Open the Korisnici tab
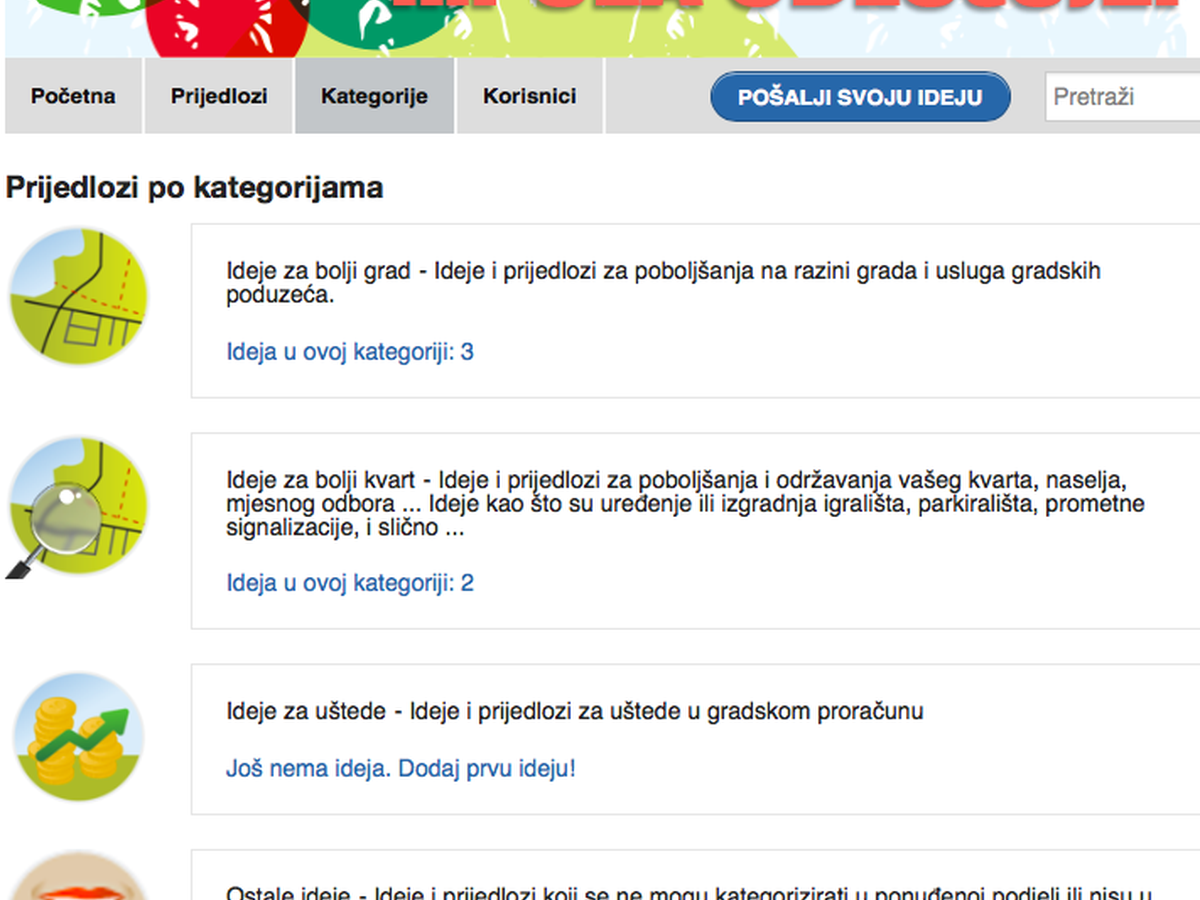The image size is (1200, 900). click(x=529, y=96)
